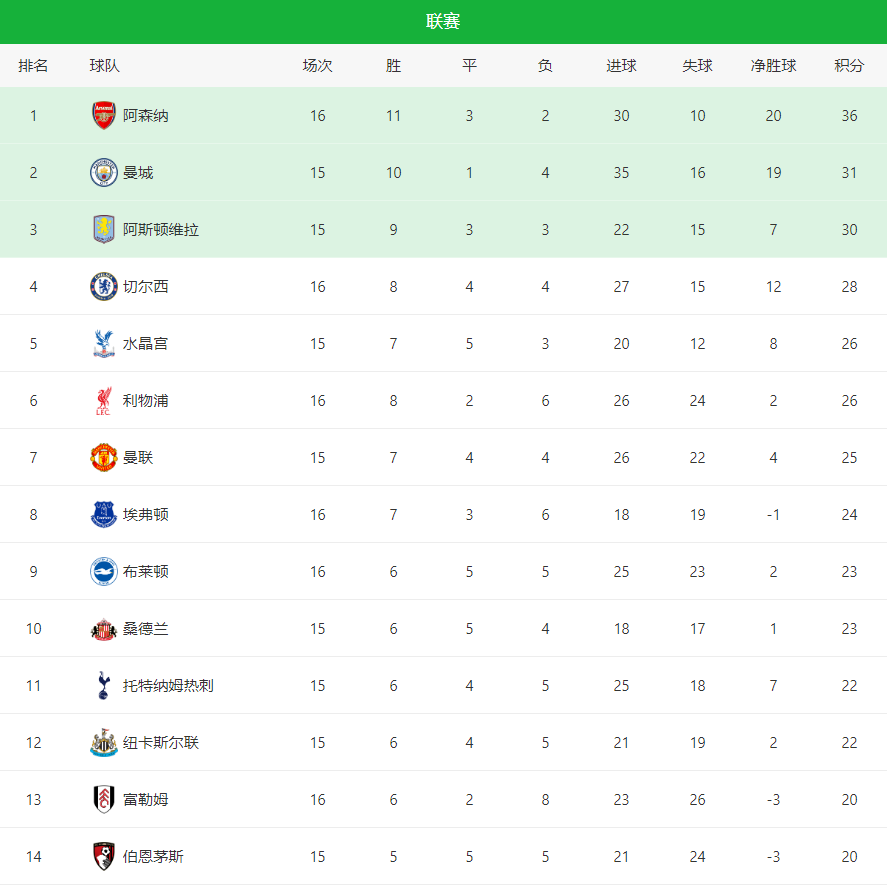887x886 pixels.
Task: Select the 联赛 tab header
Action: tap(443, 22)
